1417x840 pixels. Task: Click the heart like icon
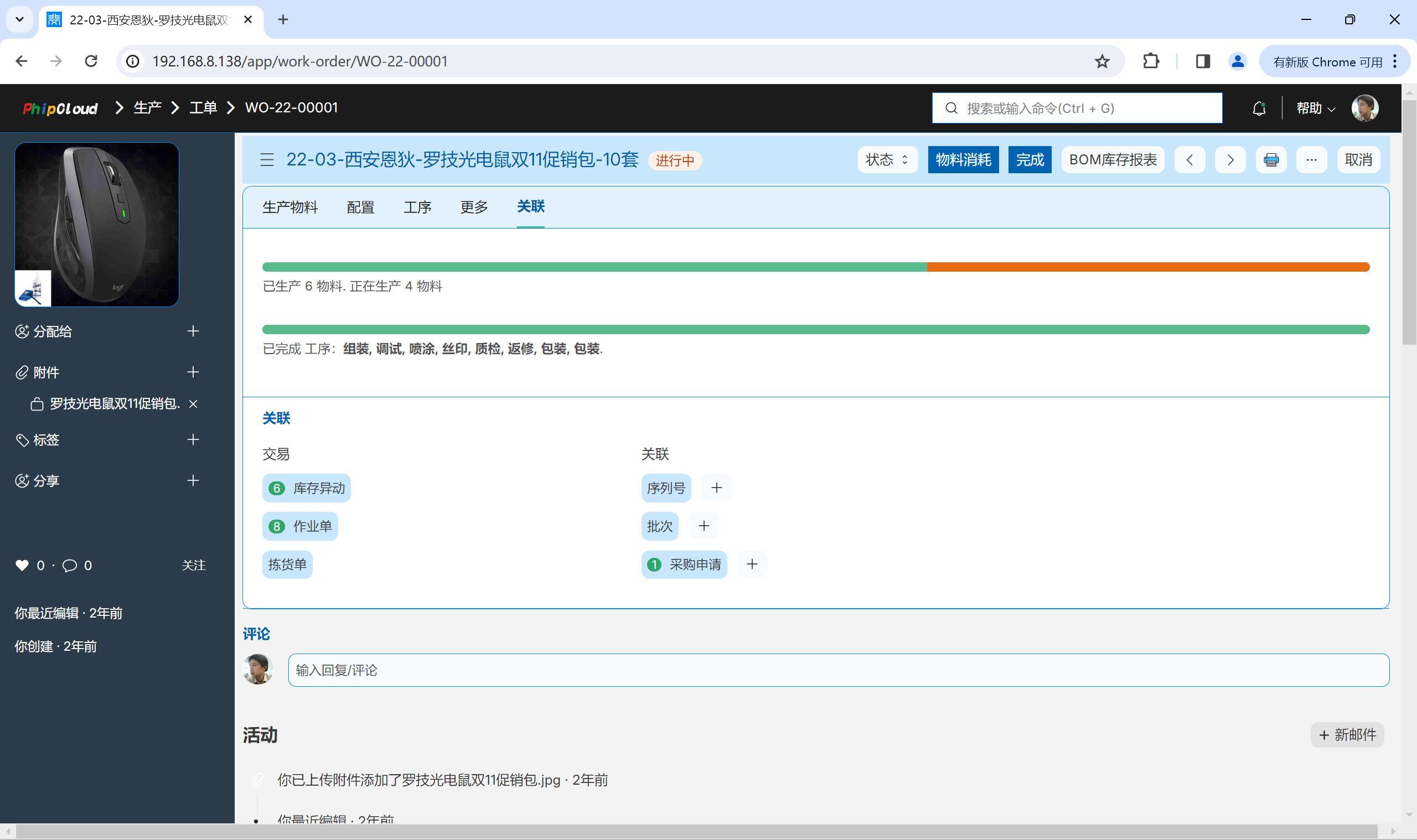pyautogui.click(x=22, y=565)
